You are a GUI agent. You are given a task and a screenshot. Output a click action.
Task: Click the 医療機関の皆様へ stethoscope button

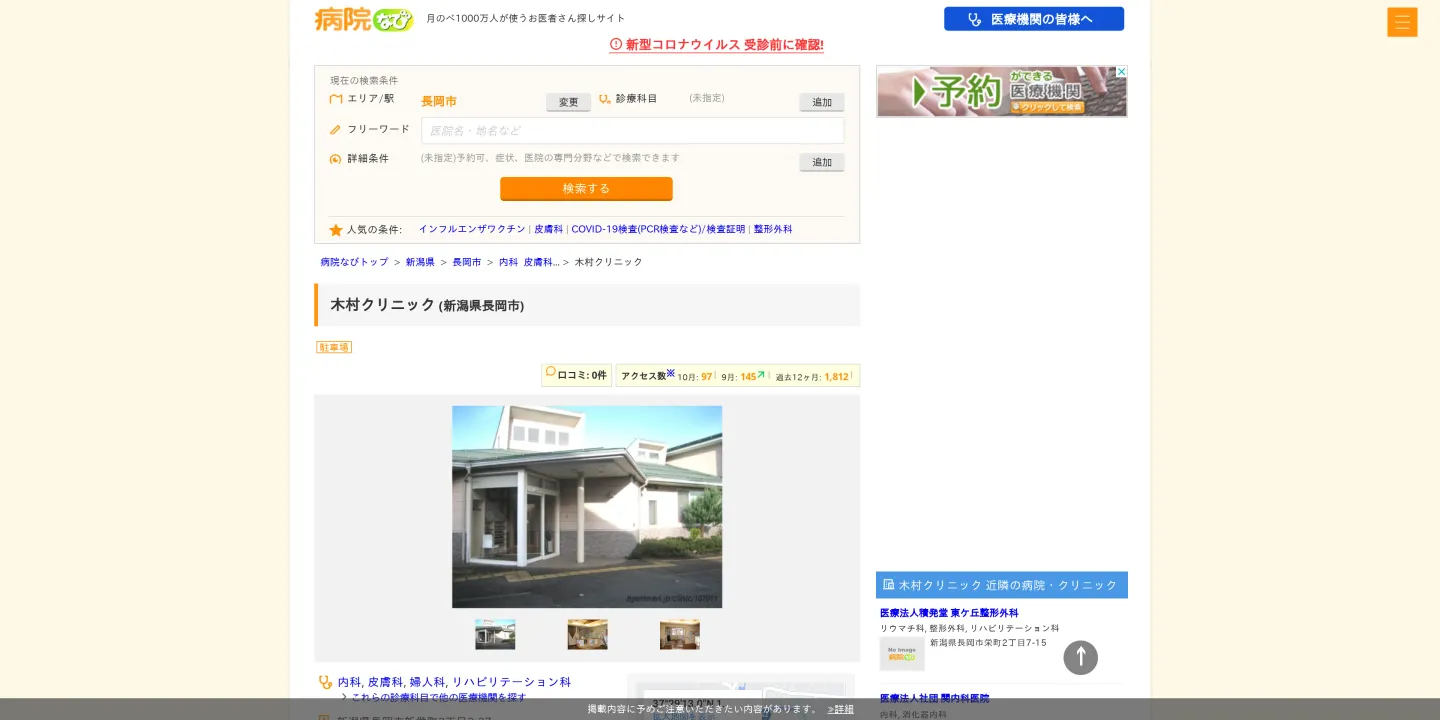pyautogui.click(x=1034, y=19)
